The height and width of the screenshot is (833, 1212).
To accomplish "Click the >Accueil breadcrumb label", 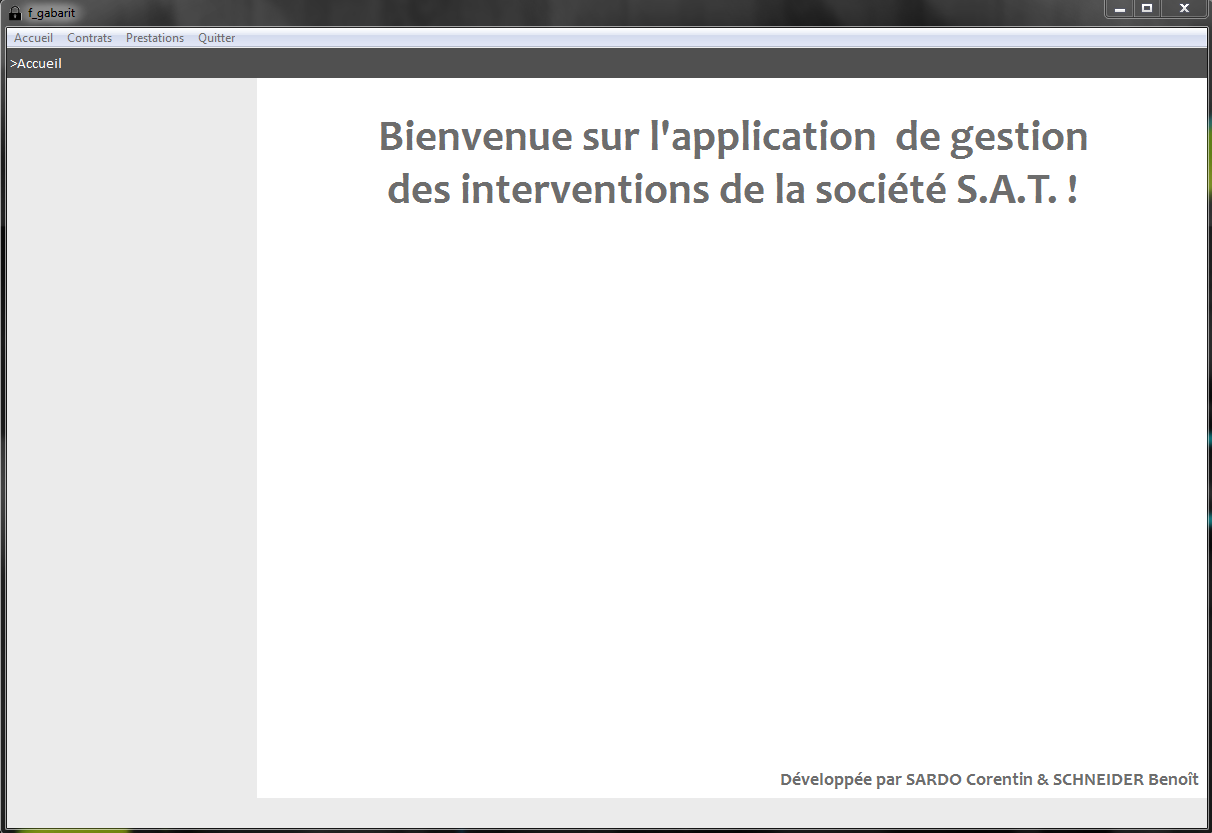I will [36, 63].
